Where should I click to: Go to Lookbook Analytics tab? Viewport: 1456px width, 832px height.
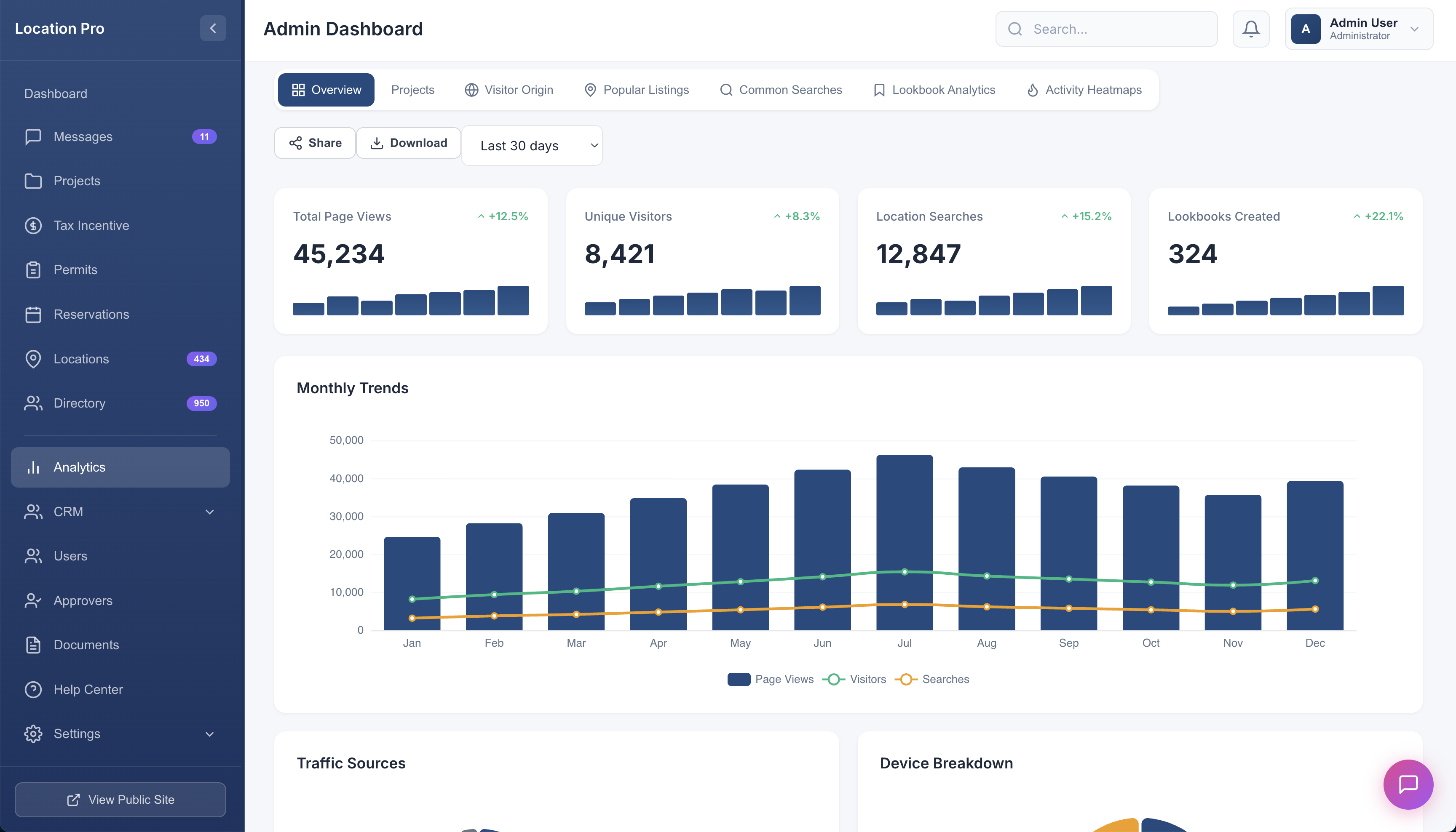[x=934, y=90]
